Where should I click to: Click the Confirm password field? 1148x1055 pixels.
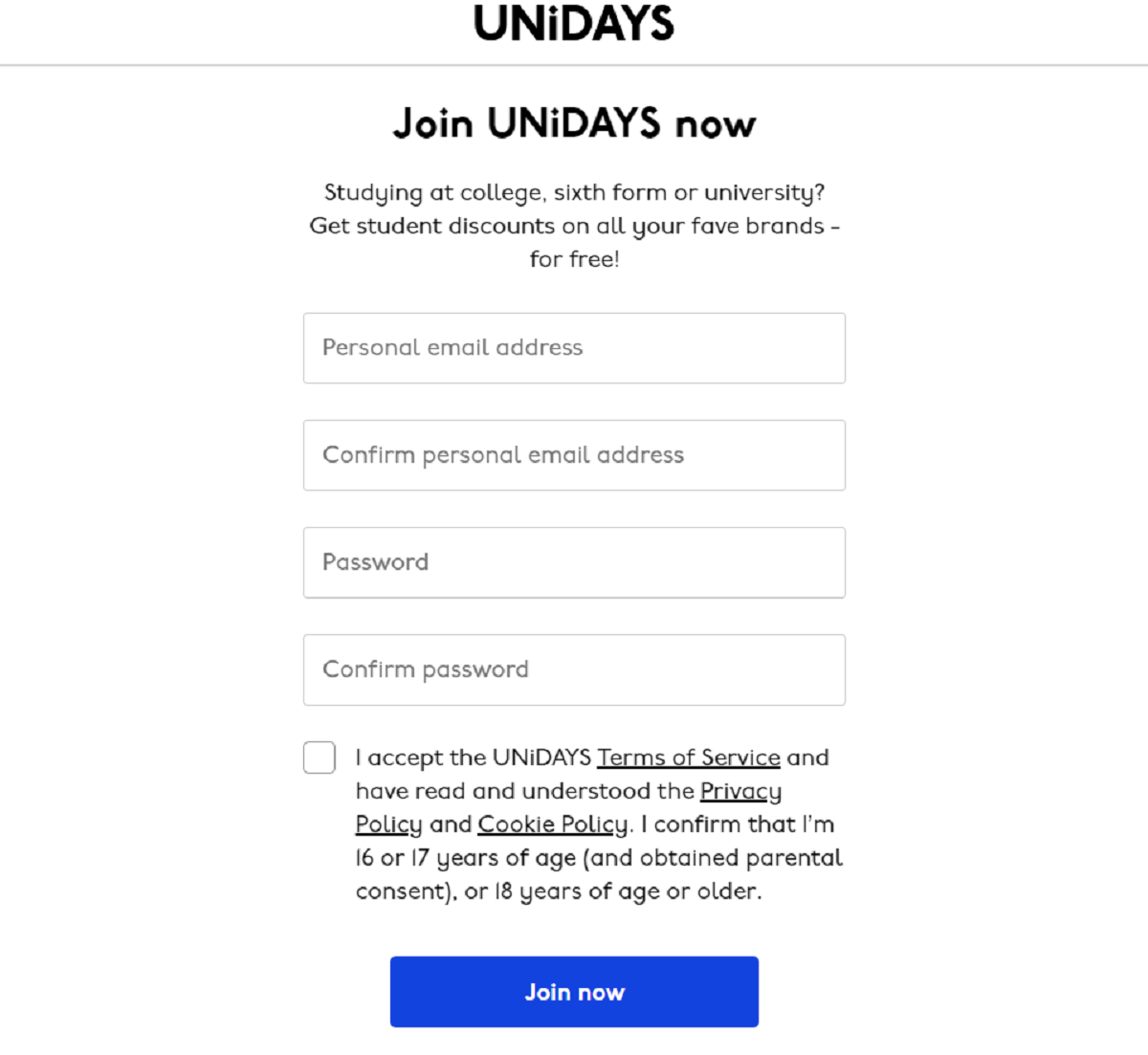[x=574, y=670]
